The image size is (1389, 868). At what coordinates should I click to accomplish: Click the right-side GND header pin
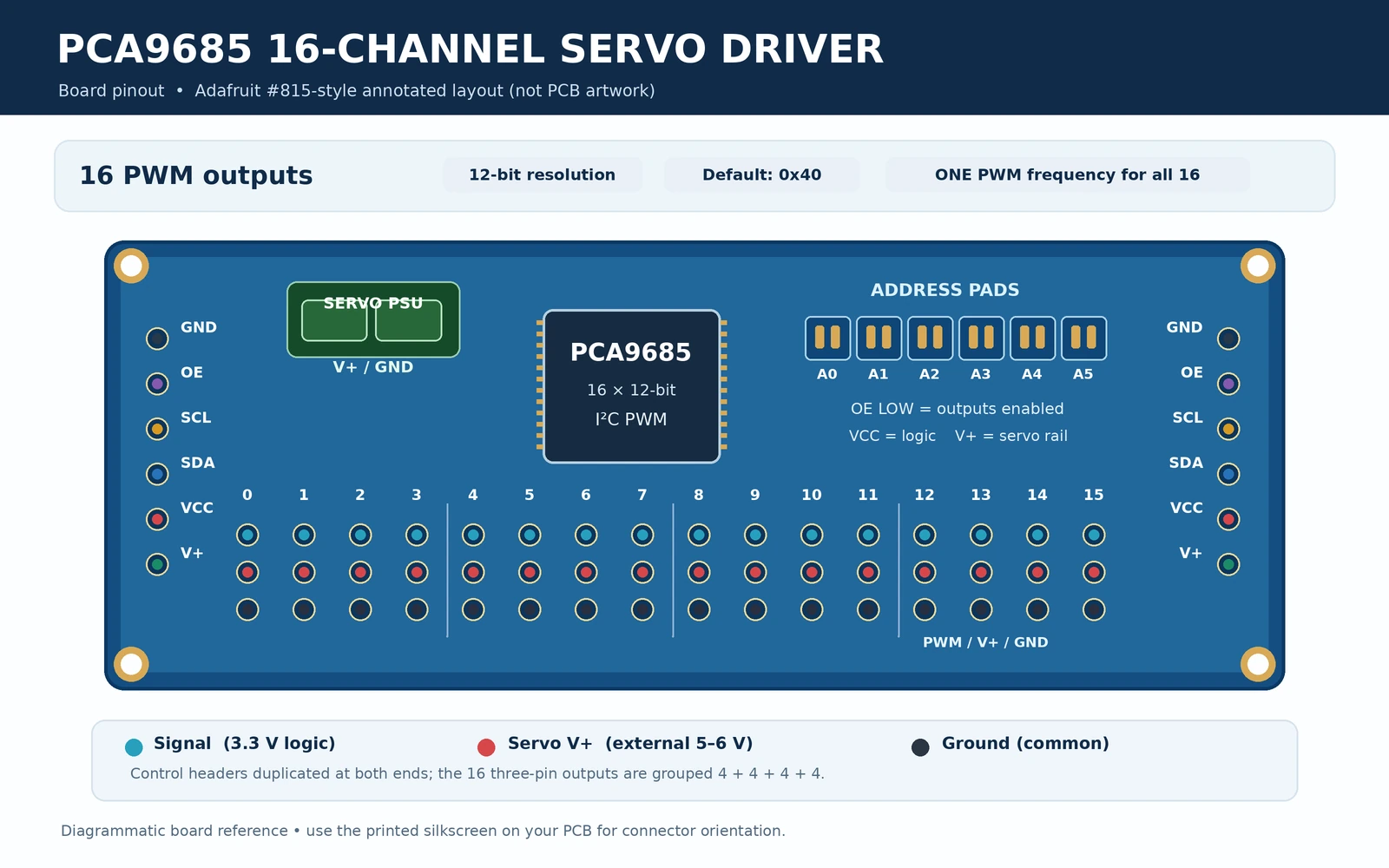[x=1228, y=339]
